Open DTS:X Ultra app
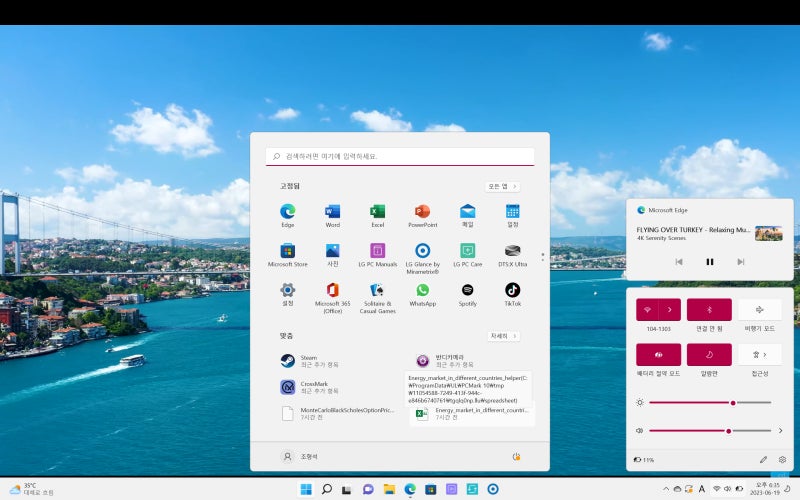Screen dimensions: 800x500 pos(512,255)
